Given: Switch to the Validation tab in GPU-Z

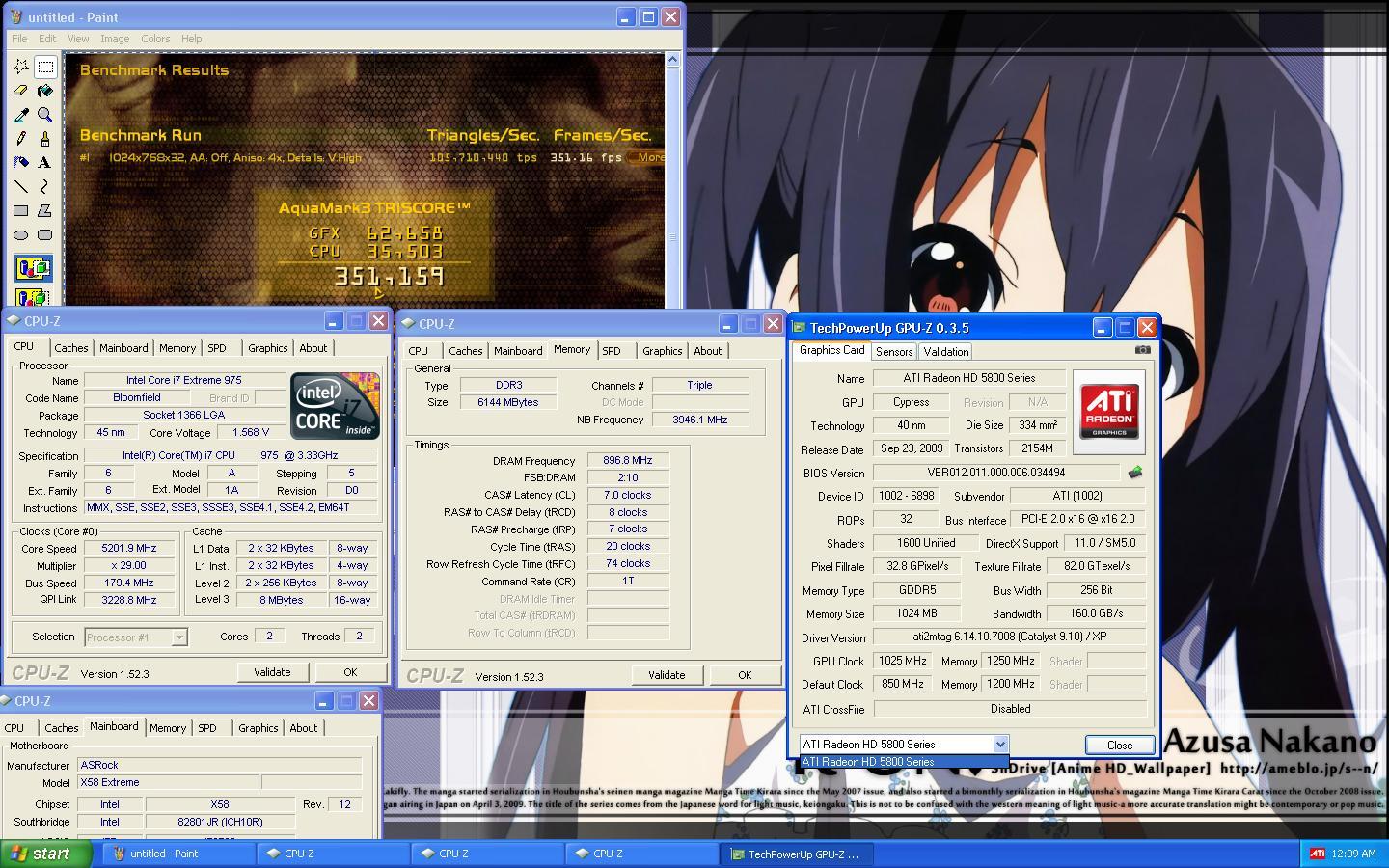Looking at the screenshot, I should 945,352.
